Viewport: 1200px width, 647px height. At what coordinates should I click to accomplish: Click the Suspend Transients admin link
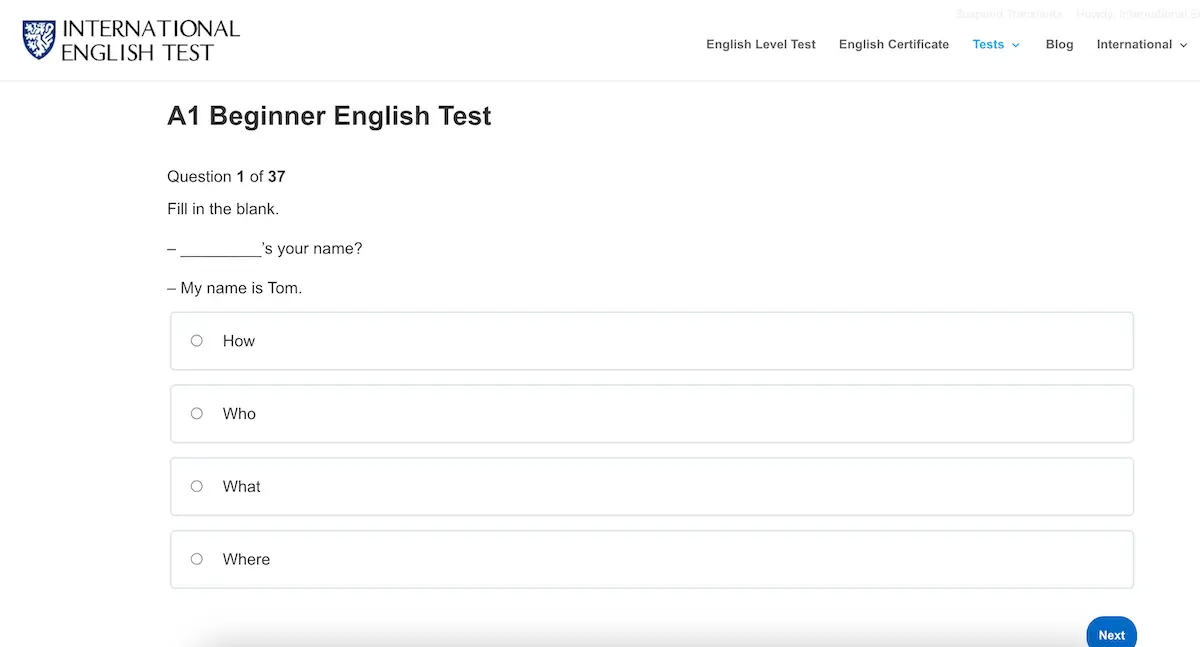tap(1009, 13)
